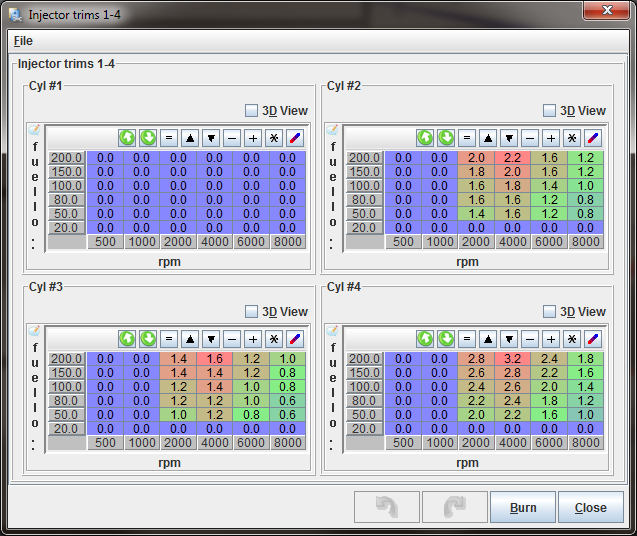Click green up-arrow icon in Cyl #1 toolbar
Screen dimensions: 637x536
pyautogui.click(x=127, y=138)
